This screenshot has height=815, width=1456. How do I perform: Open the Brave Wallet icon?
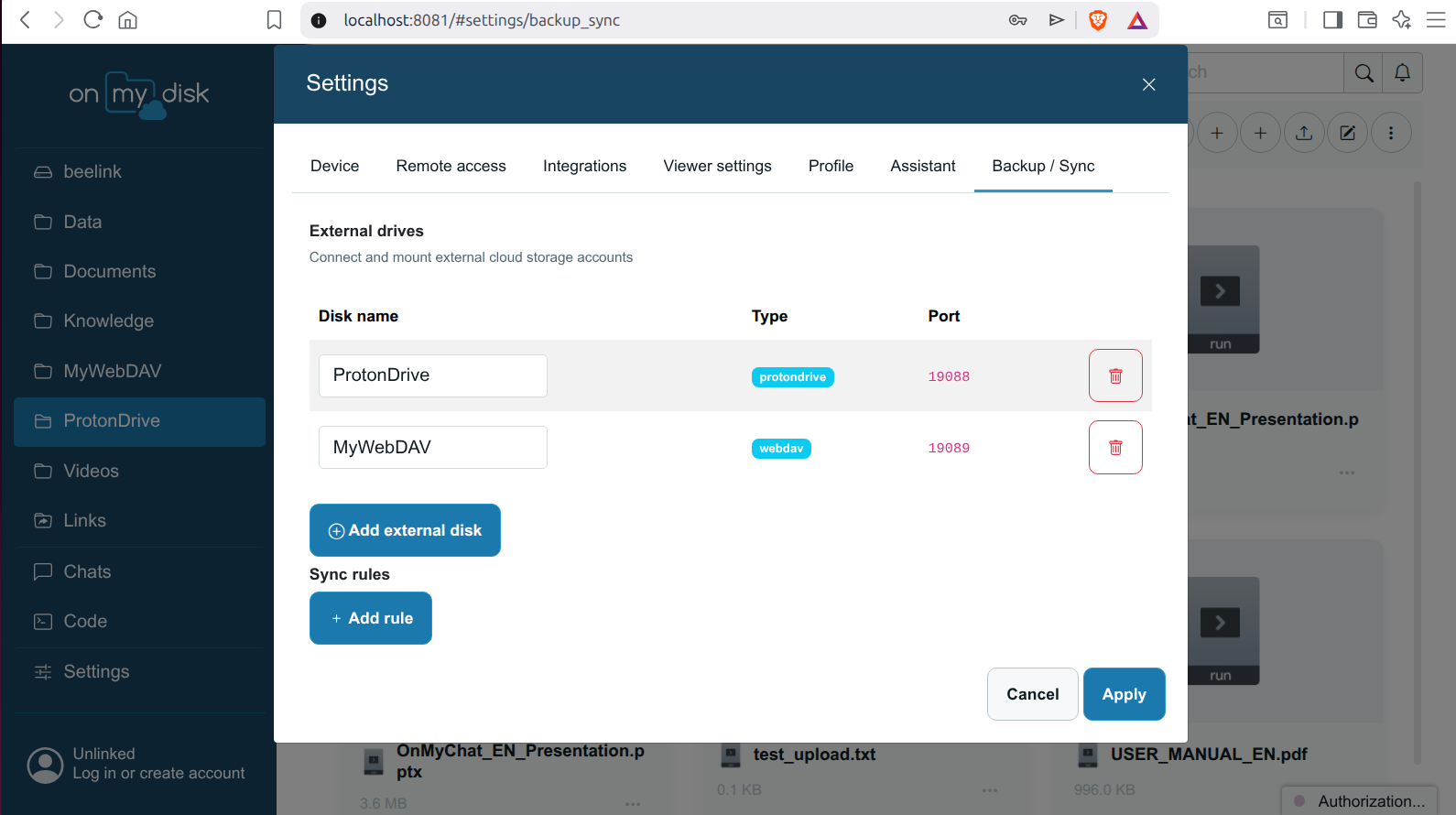(x=1367, y=20)
